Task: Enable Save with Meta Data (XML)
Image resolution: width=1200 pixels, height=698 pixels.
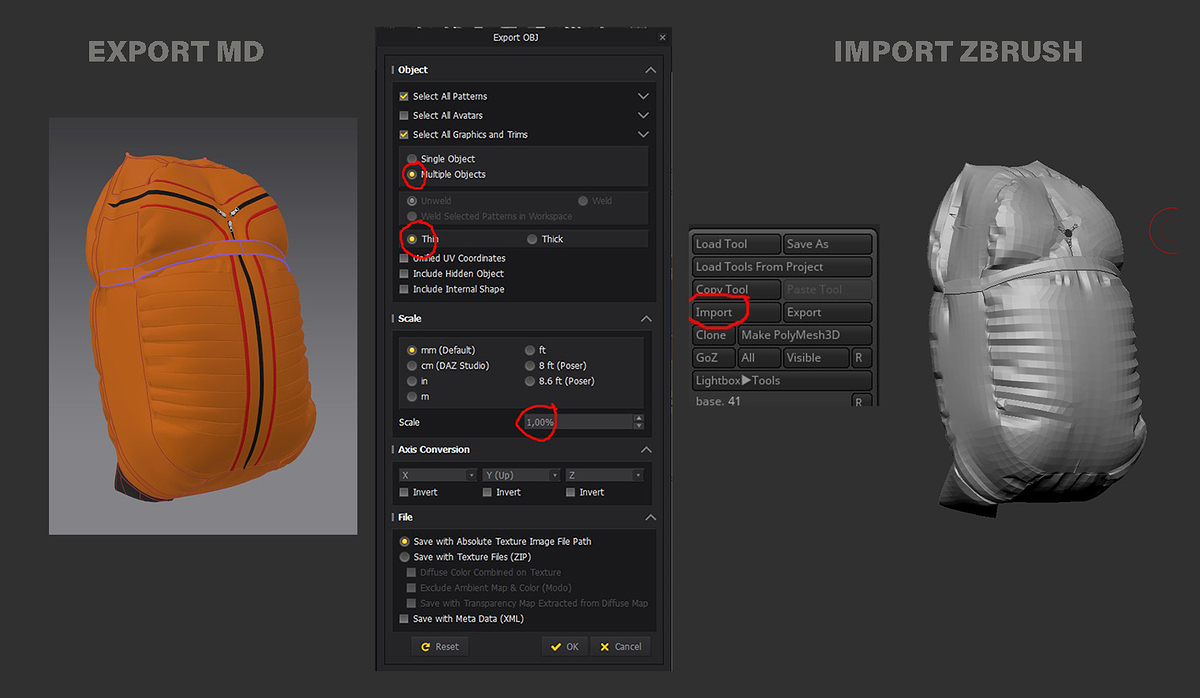Action: 404,619
